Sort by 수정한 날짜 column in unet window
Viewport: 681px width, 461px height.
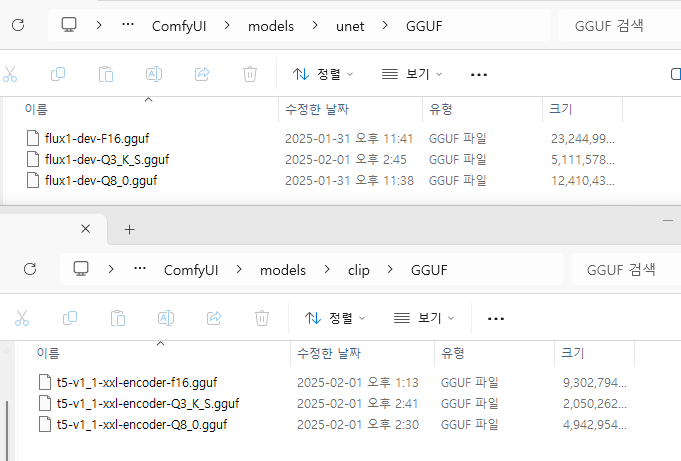317,109
